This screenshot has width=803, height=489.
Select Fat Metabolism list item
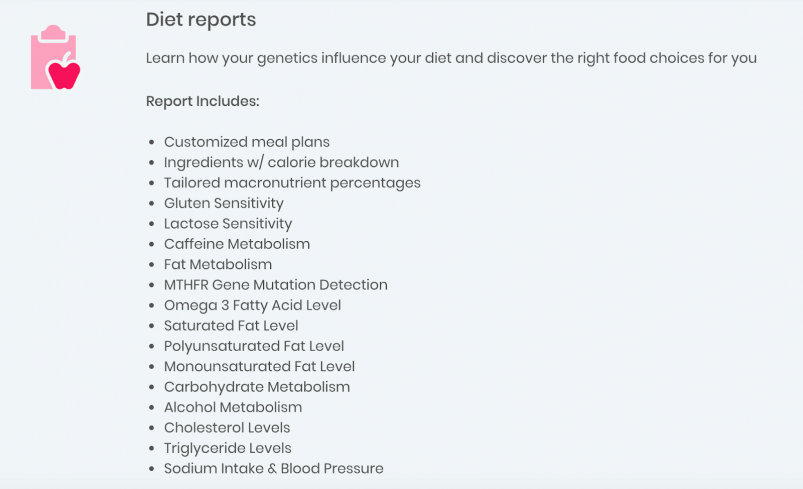pos(218,264)
